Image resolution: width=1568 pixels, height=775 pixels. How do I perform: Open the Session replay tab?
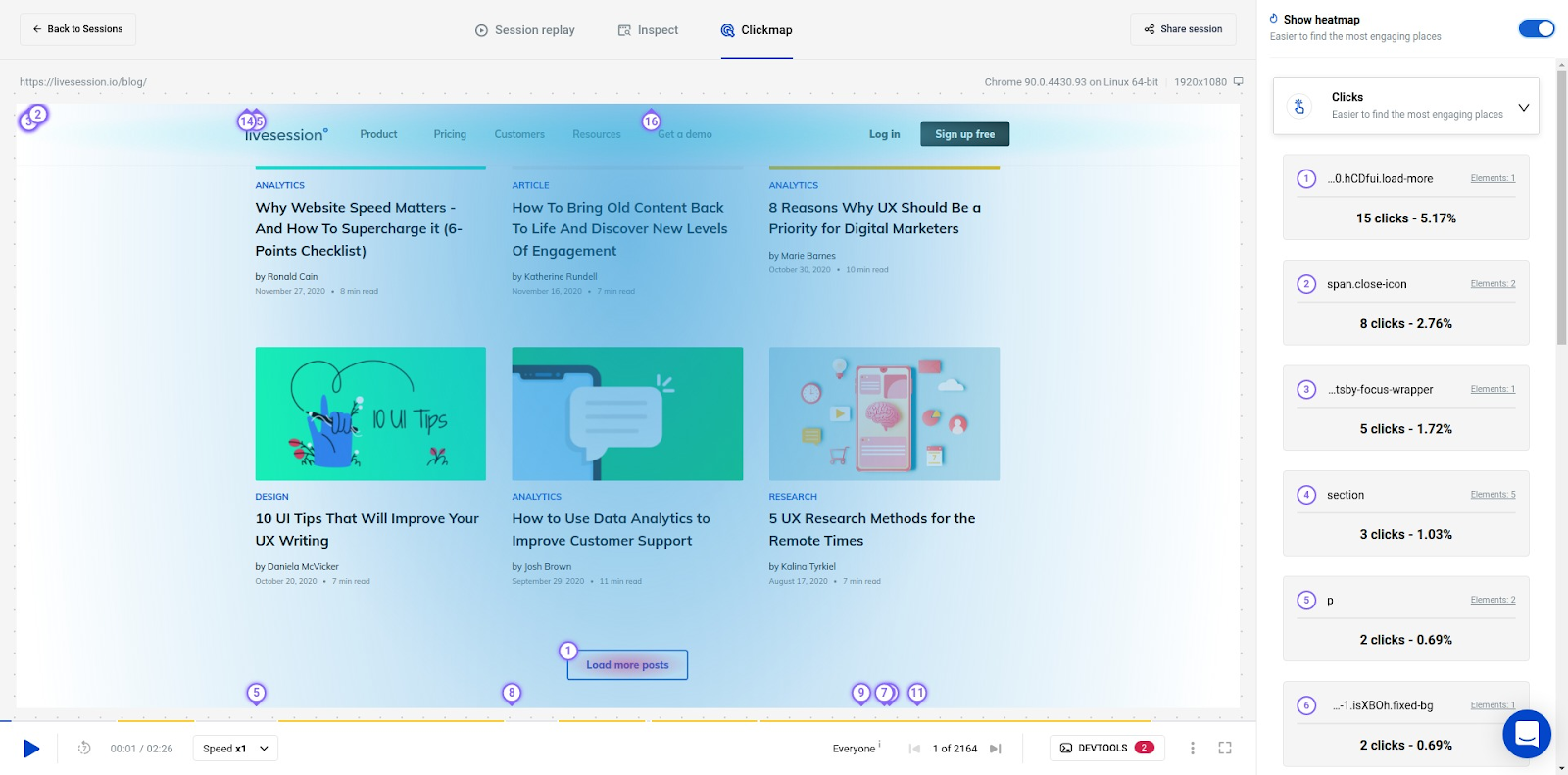coord(525,30)
